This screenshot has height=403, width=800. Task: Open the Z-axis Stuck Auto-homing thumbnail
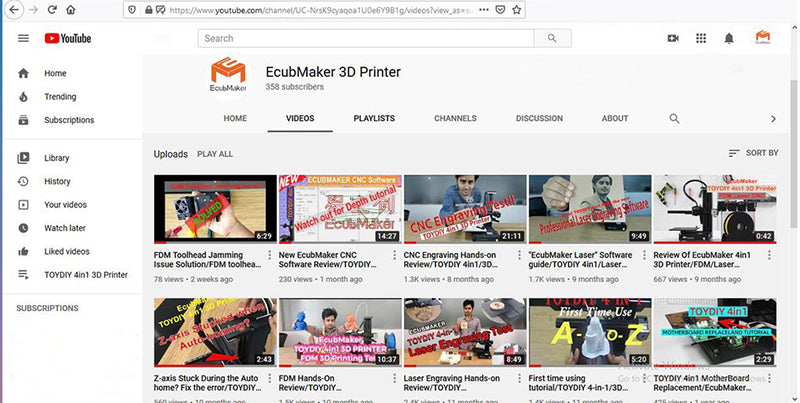[215, 333]
